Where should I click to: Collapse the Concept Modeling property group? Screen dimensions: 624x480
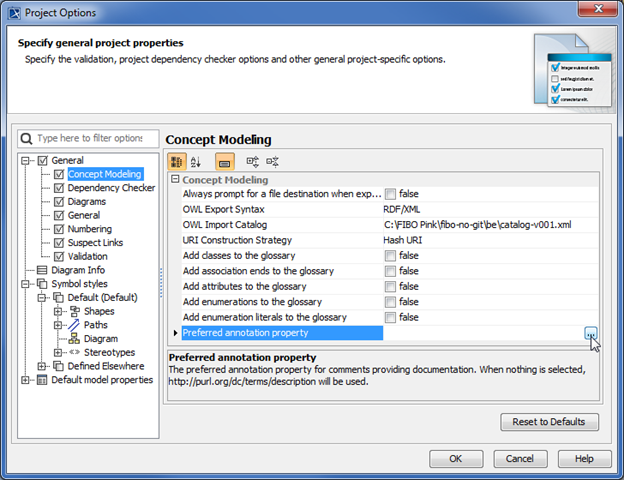click(x=175, y=179)
